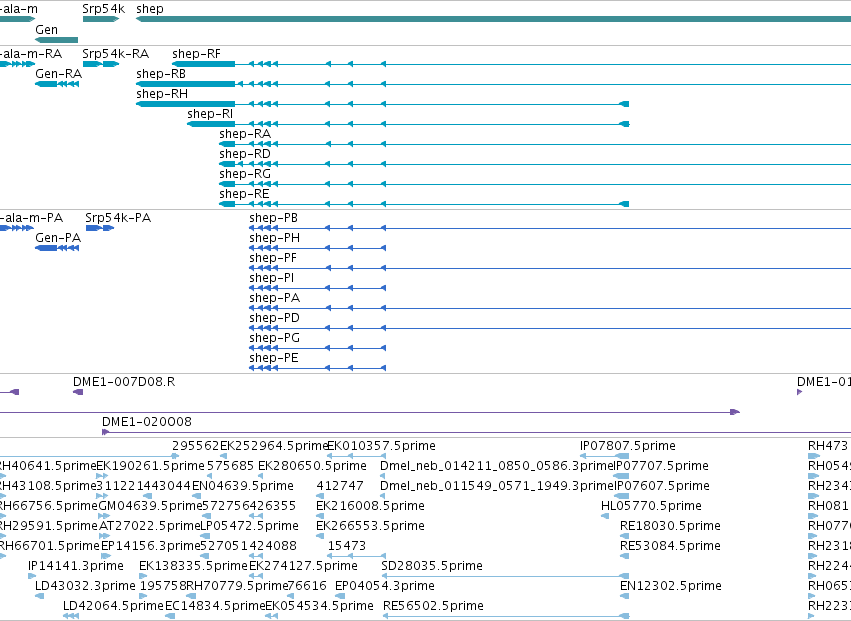Select the Gen gene name
The image size is (851, 621).
click(46, 30)
